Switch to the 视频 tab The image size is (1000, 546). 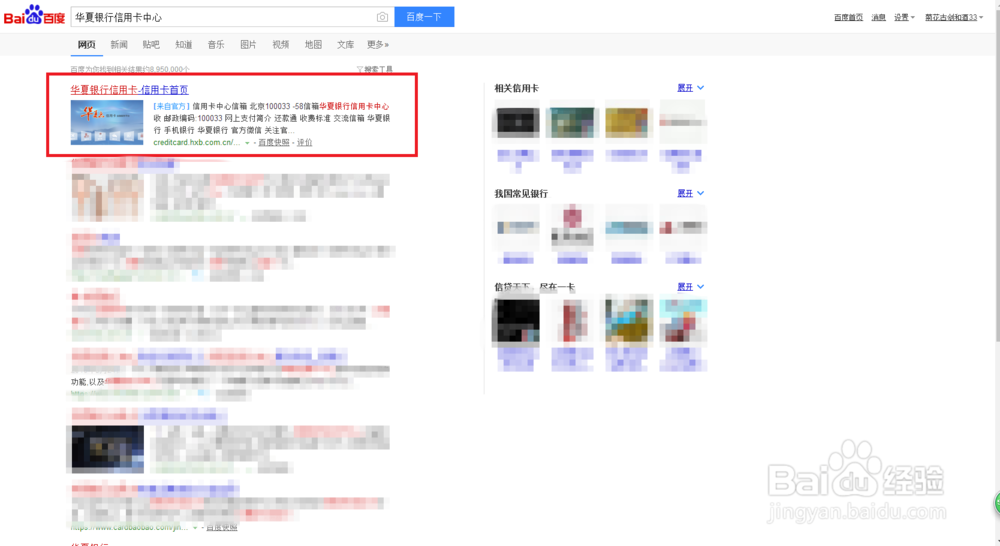[x=281, y=45]
